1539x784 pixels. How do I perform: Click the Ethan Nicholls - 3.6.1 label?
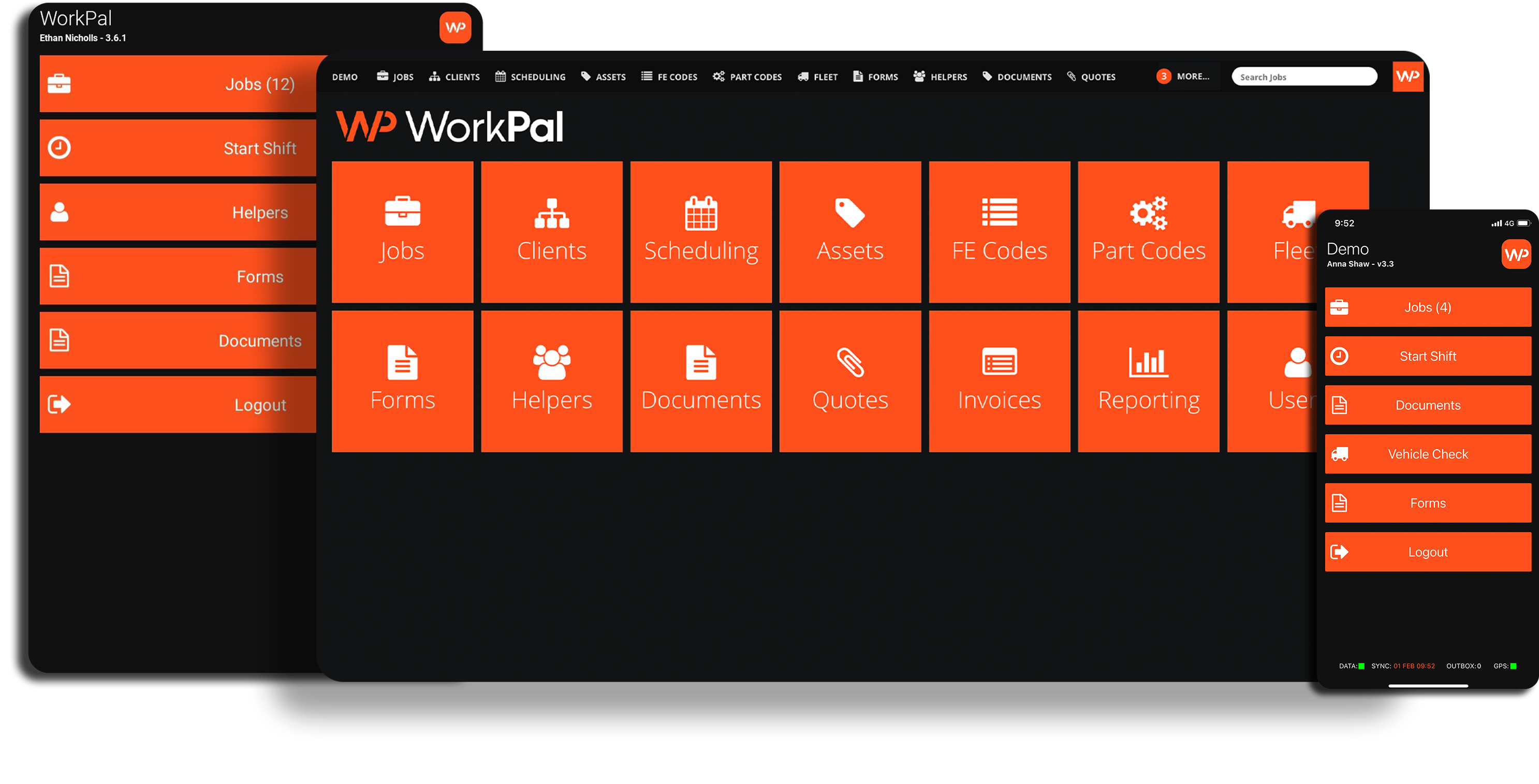[x=83, y=38]
